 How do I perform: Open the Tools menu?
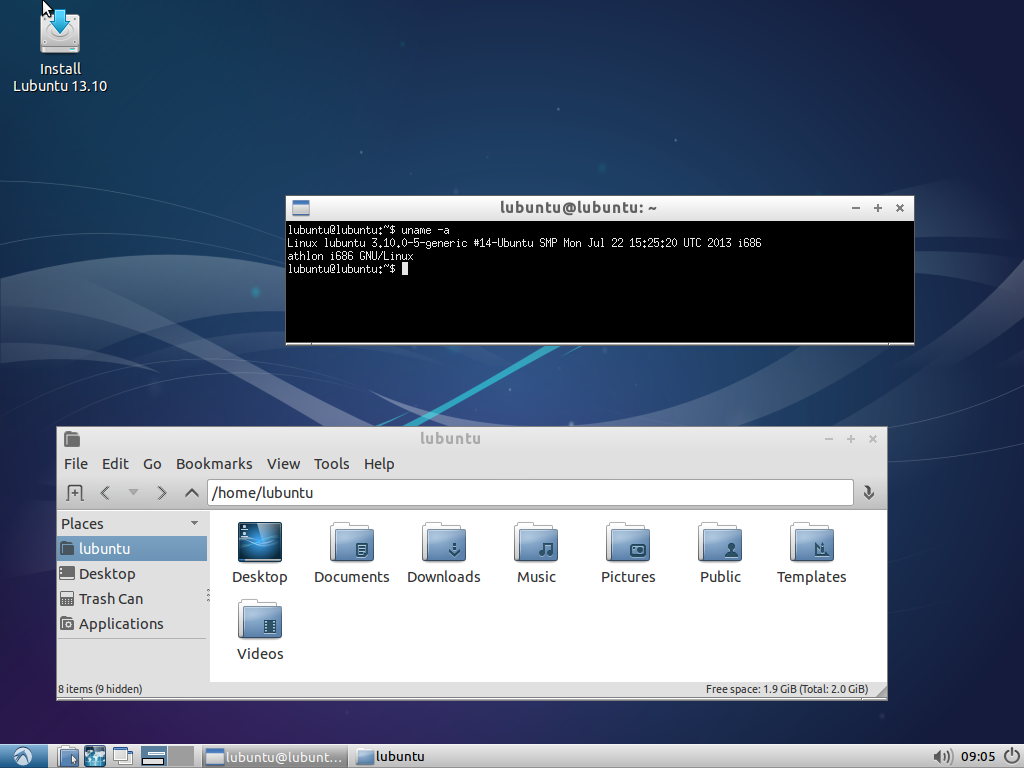tap(331, 463)
